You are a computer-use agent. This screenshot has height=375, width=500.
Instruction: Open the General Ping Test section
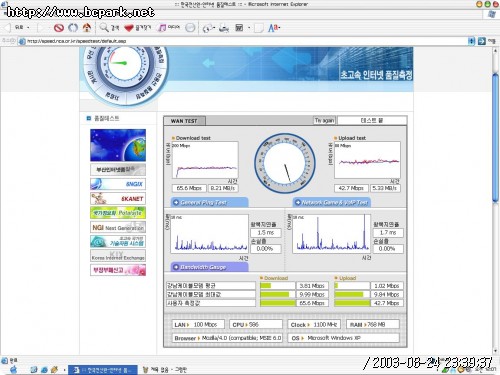209,202
